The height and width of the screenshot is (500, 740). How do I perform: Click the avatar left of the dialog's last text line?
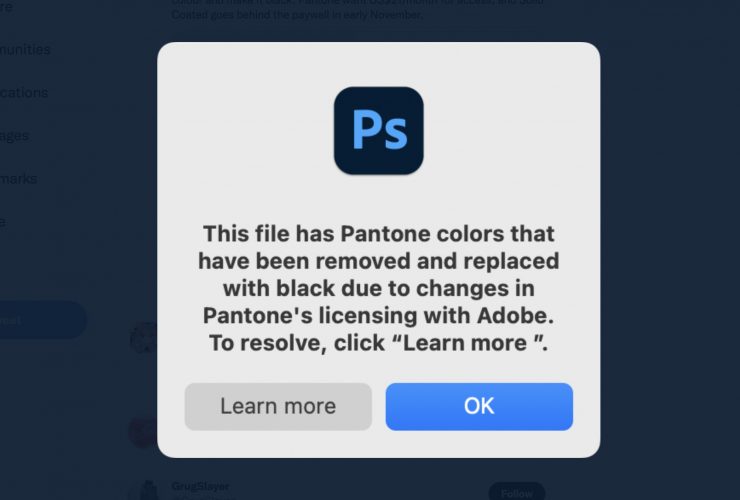144,338
